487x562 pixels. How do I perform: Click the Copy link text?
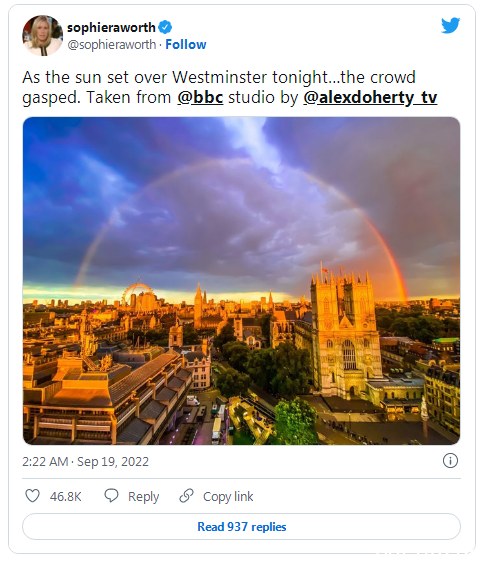[228, 496]
